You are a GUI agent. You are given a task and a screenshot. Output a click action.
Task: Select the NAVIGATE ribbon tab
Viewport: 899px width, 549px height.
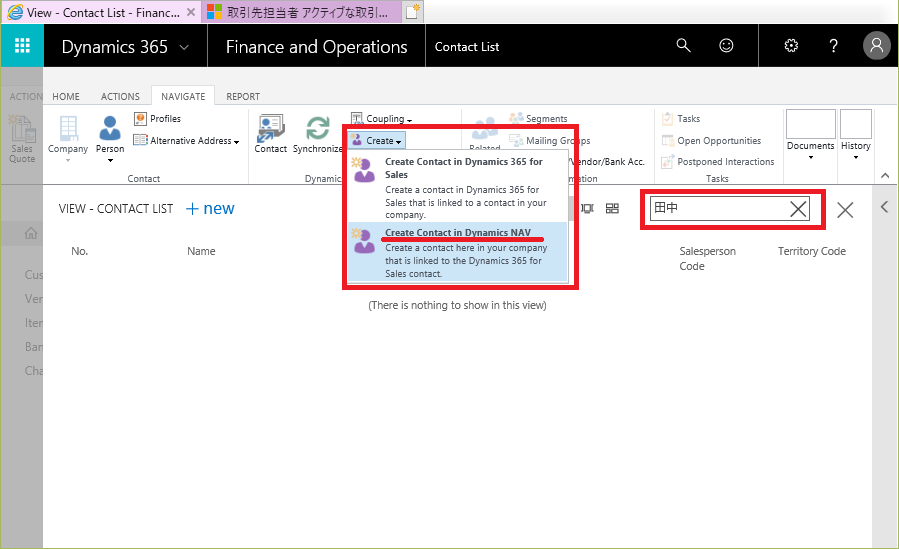(x=183, y=96)
